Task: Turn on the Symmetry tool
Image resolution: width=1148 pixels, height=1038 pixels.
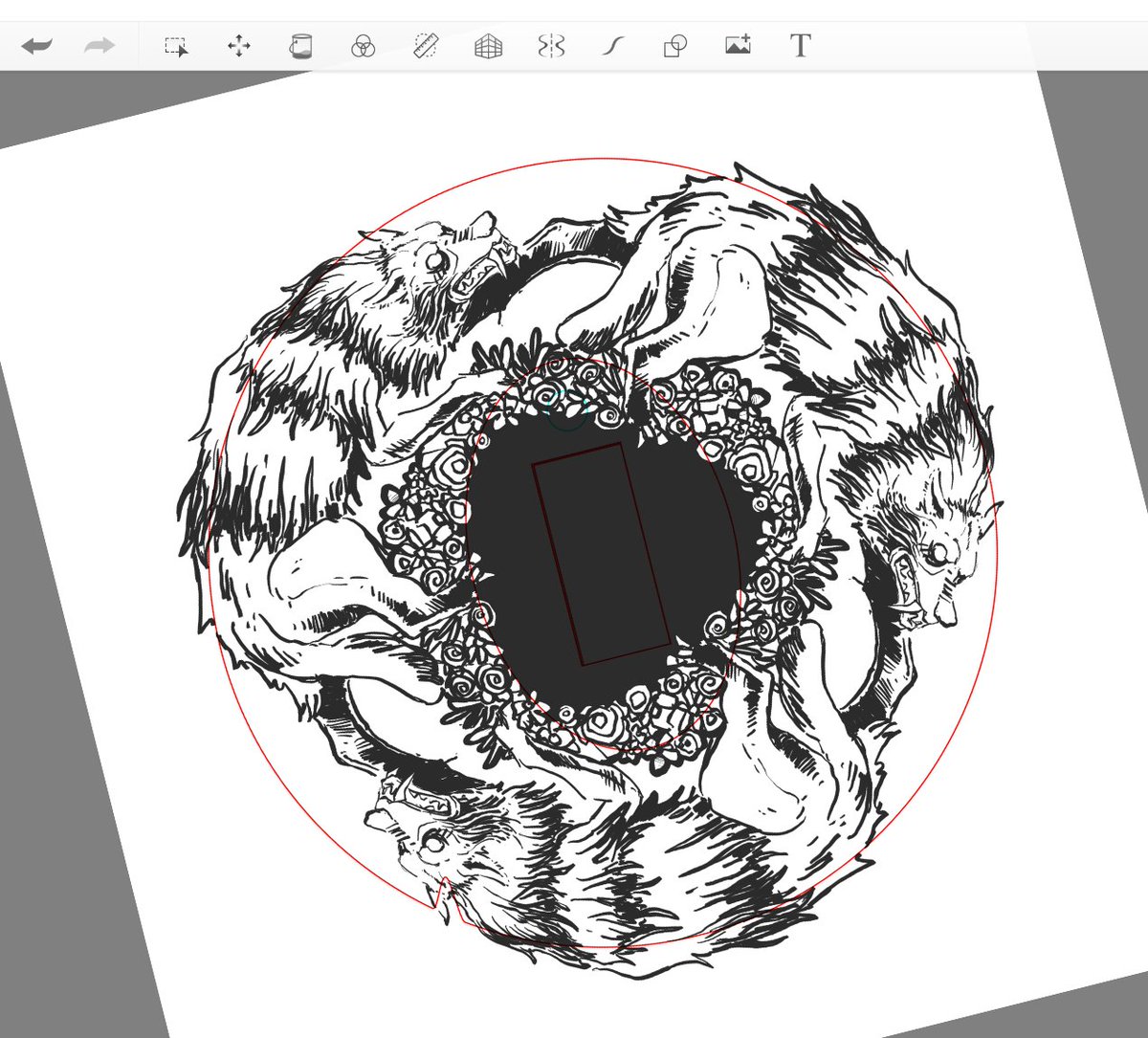Action: click(x=551, y=46)
